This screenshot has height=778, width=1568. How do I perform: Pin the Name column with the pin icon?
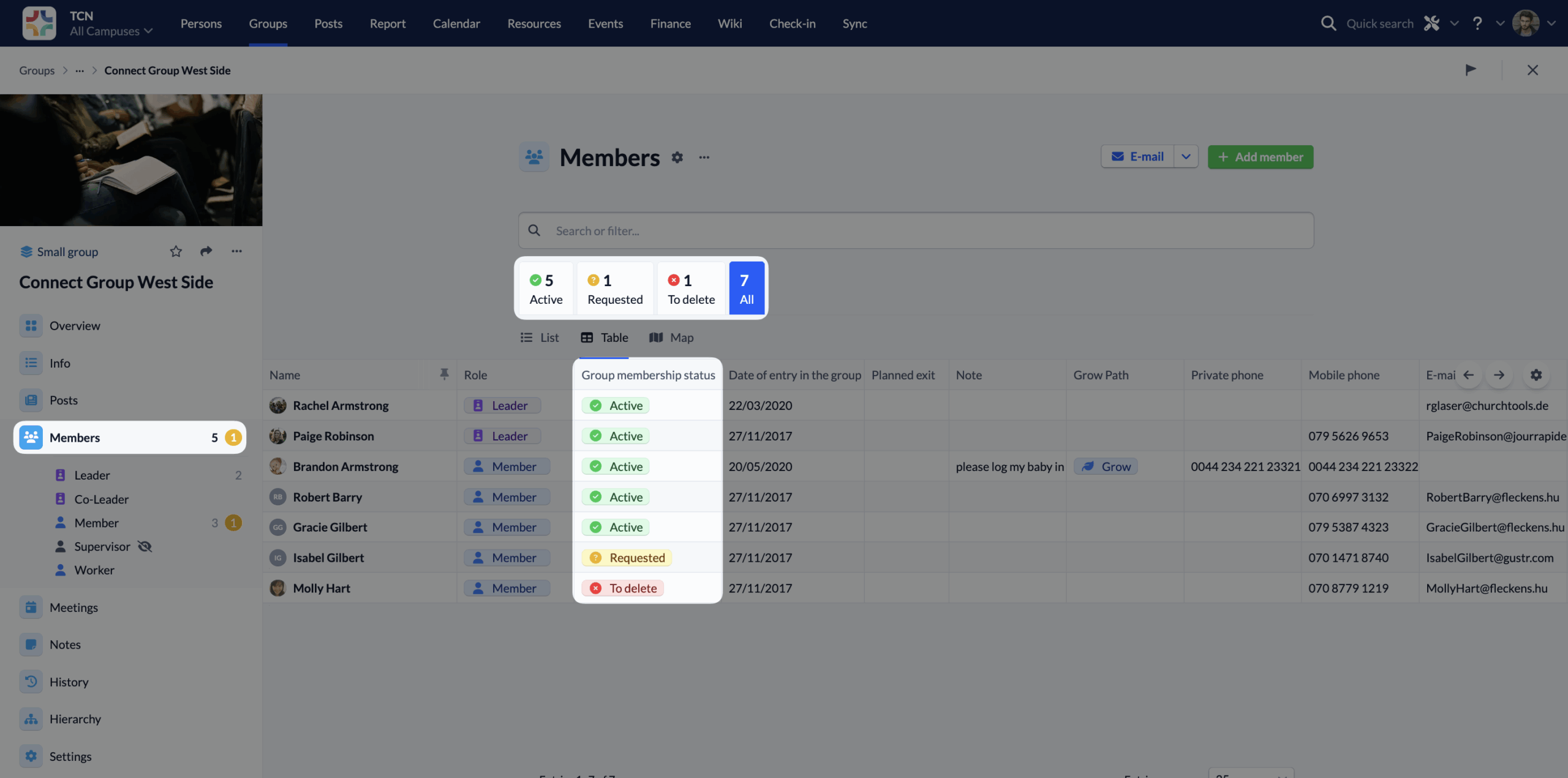tap(444, 374)
